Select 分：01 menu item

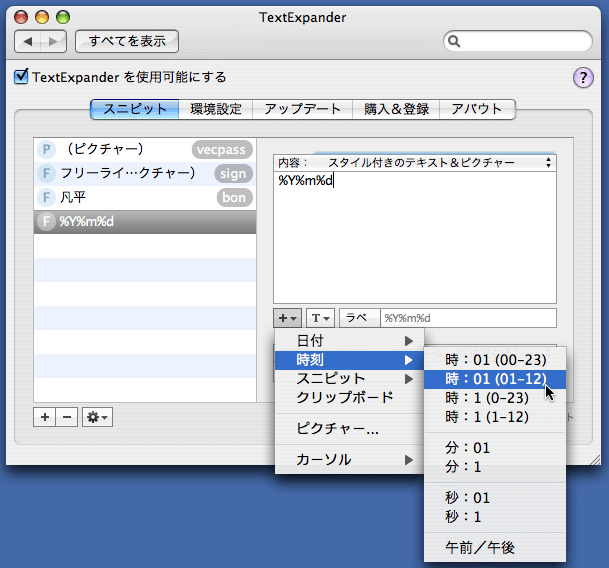point(495,448)
